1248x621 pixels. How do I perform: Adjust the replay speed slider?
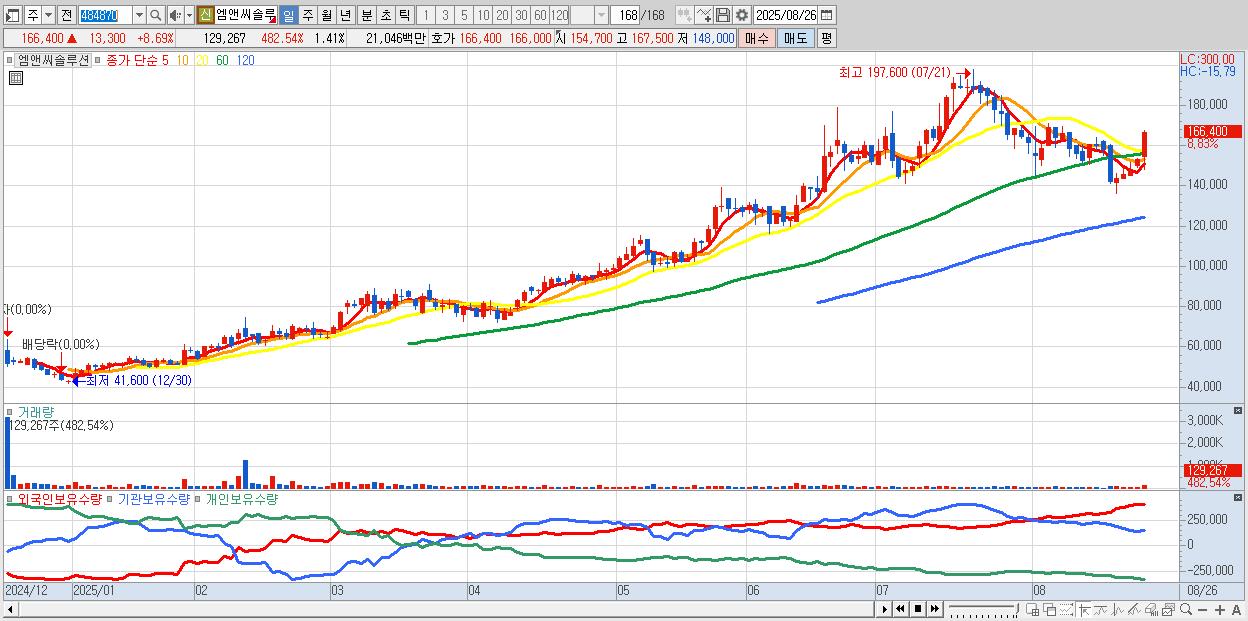983,610
